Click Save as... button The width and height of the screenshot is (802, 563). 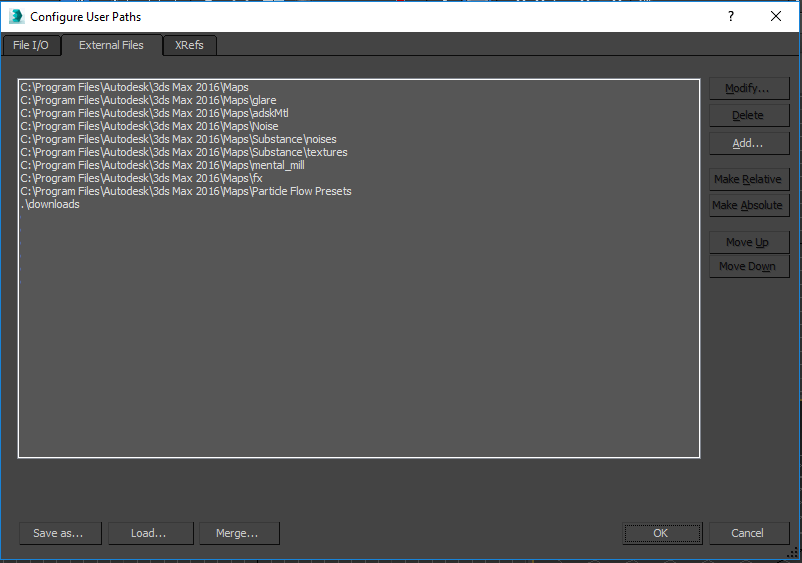click(x=60, y=533)
